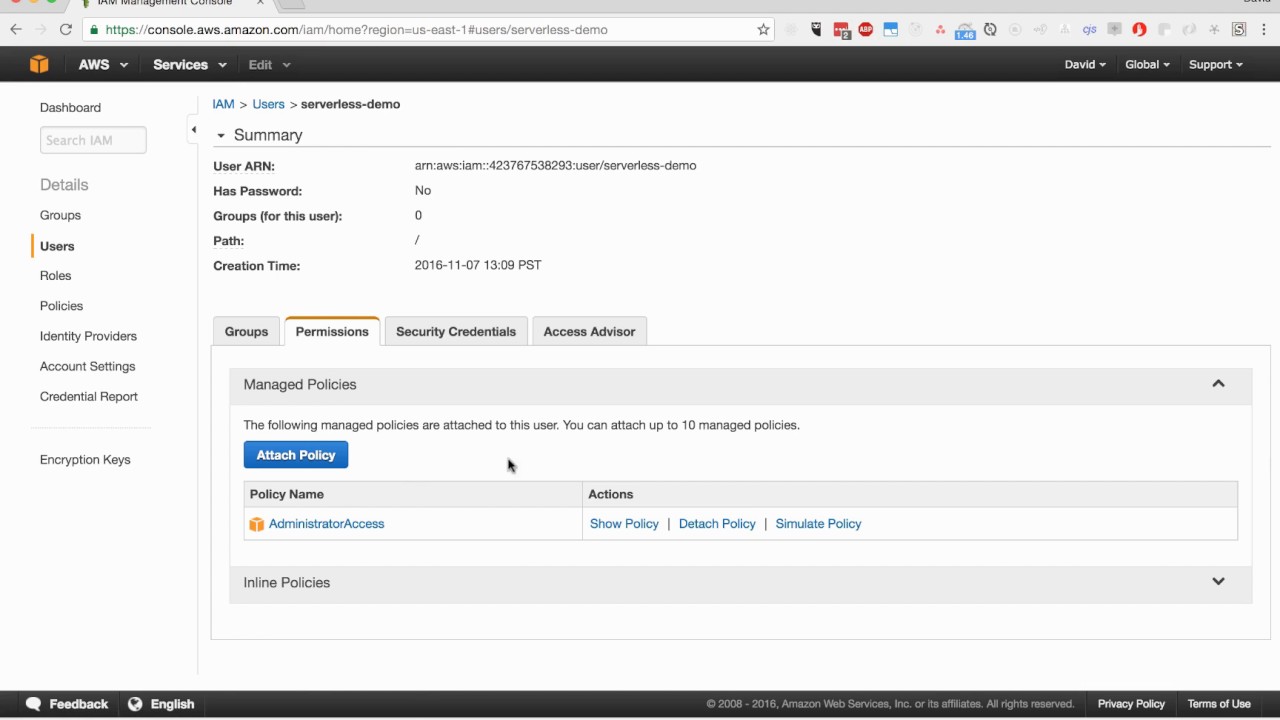Click the blue window extension icon
This screenshot has height=720, width=1280.
tap(891, 30)
